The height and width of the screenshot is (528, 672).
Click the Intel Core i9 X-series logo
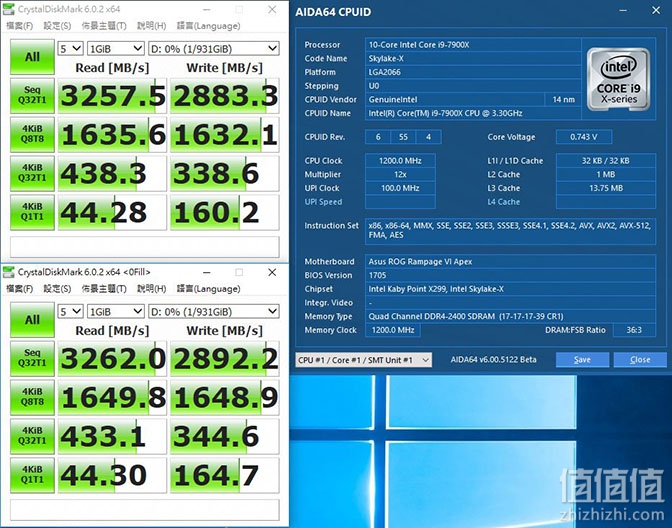[x=618, y=79]
